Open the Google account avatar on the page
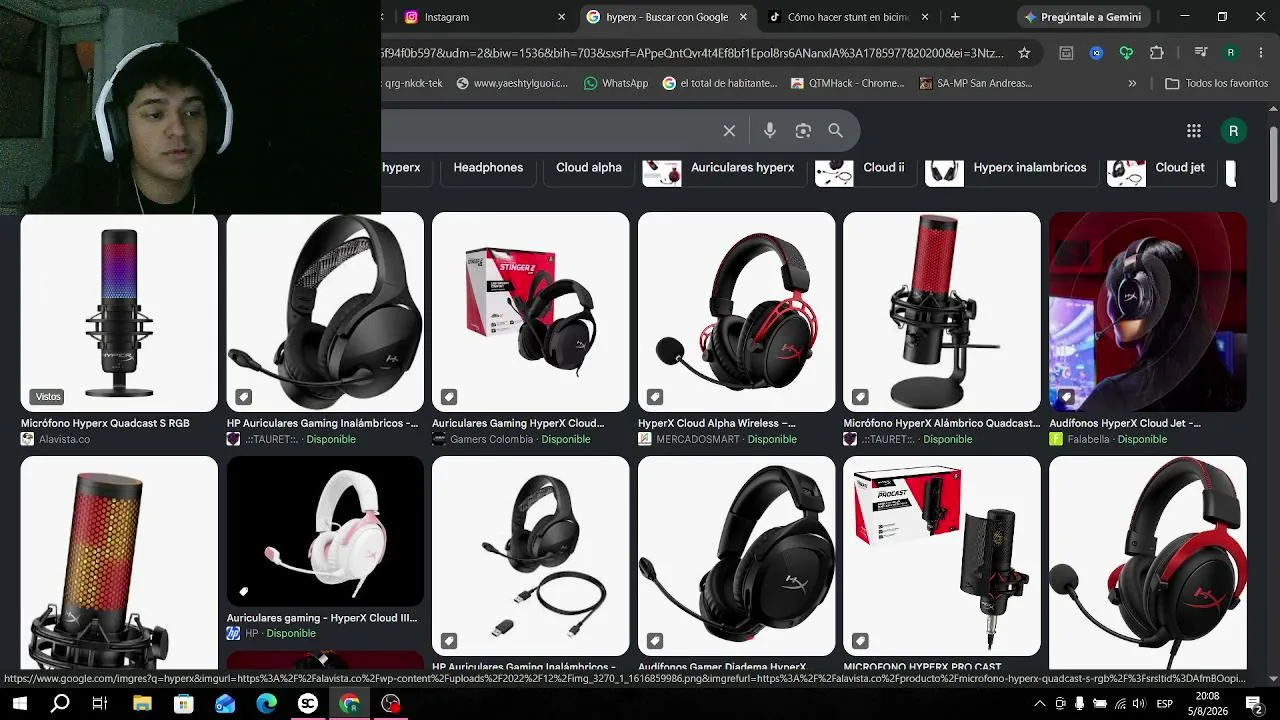Viewport: 1280px width, 720px height. 1233,131
